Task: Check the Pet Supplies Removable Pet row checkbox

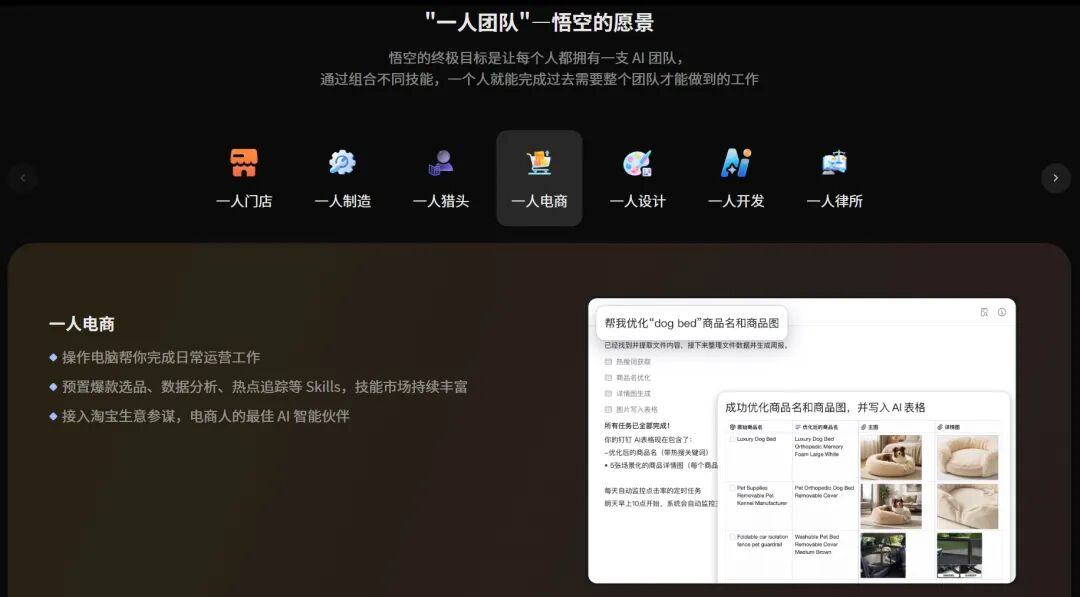Action: point(732,488)
